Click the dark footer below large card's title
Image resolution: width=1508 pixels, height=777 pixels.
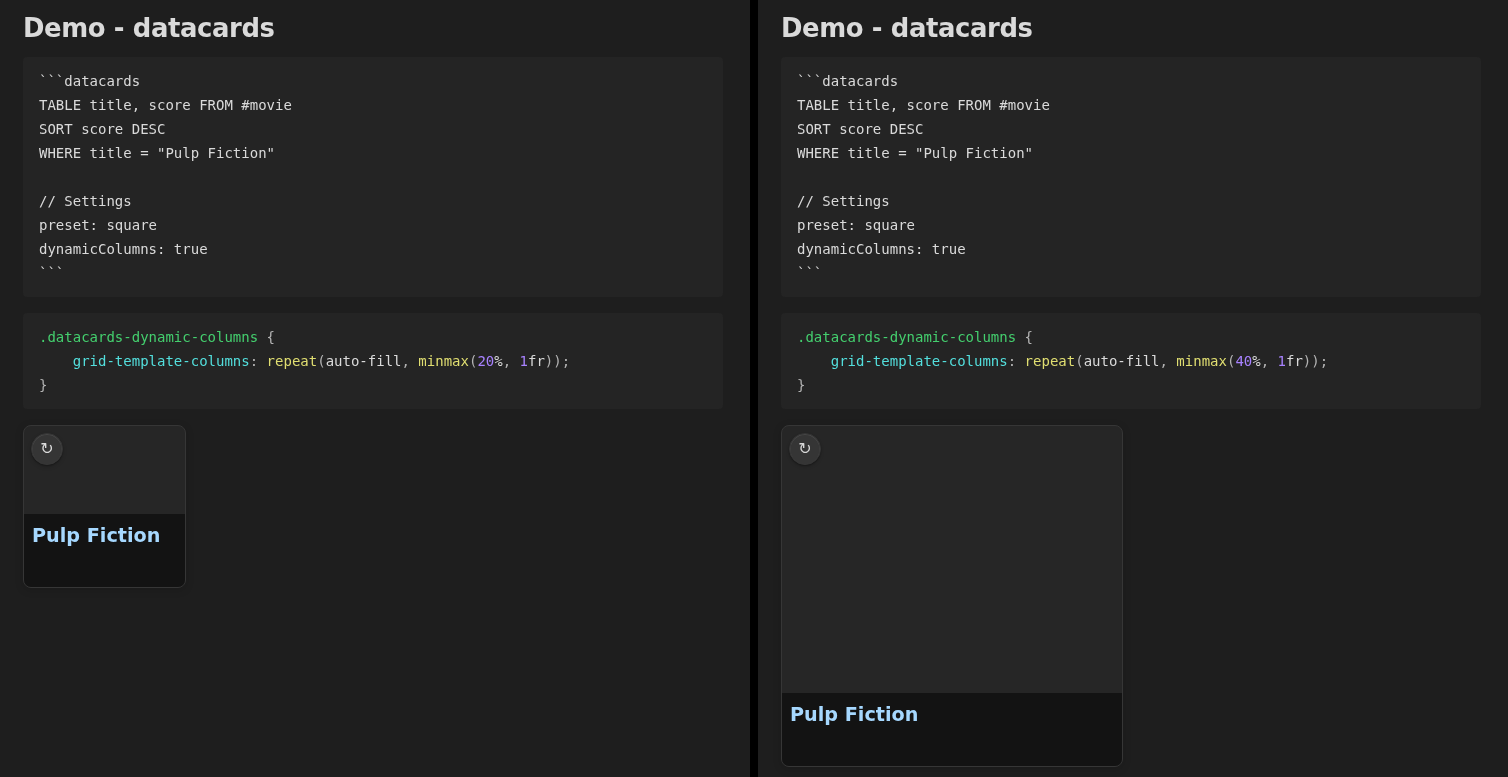[950, 748]
